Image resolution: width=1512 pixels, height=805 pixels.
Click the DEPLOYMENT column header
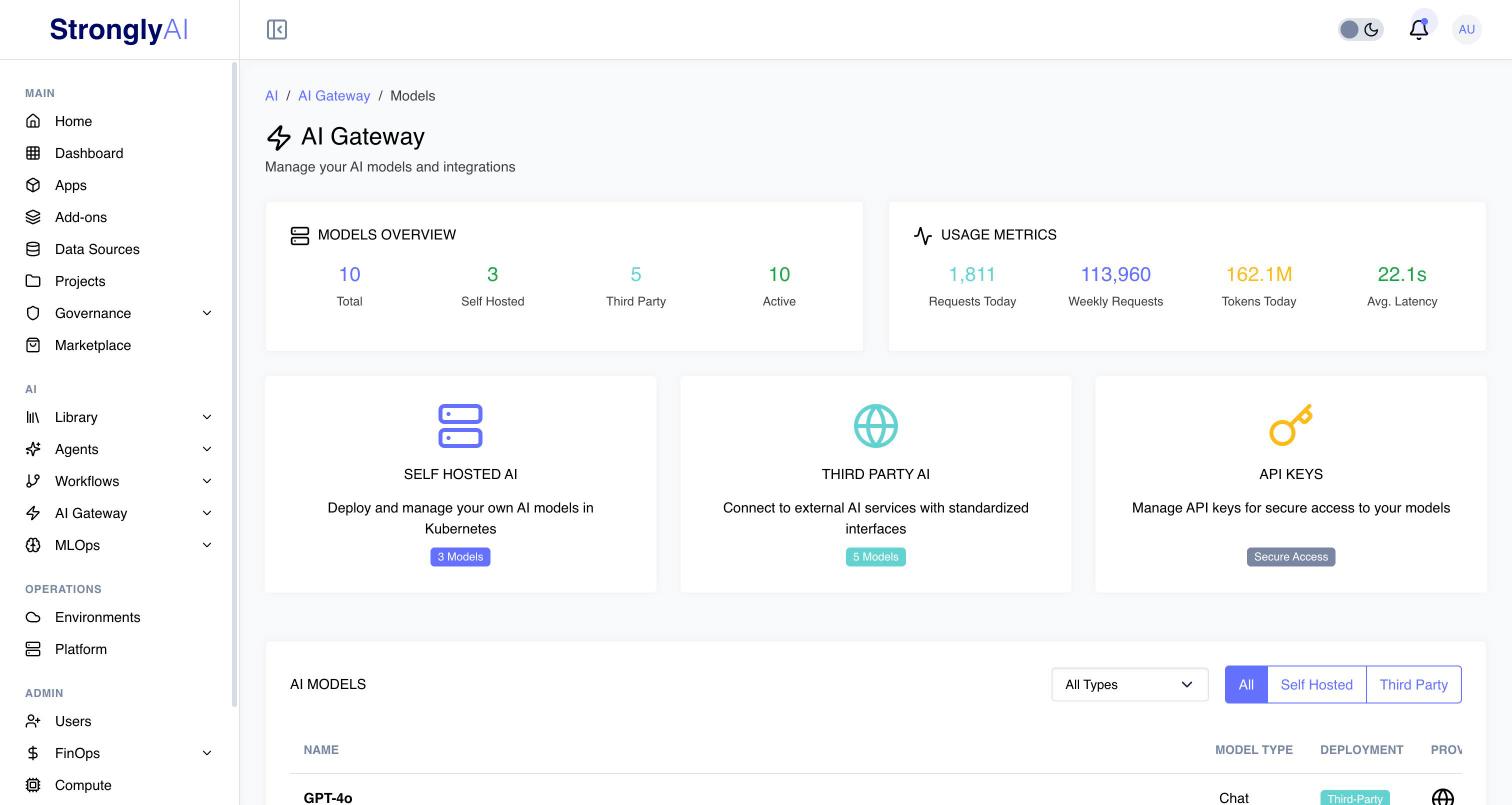click(x=1361, y=750)
